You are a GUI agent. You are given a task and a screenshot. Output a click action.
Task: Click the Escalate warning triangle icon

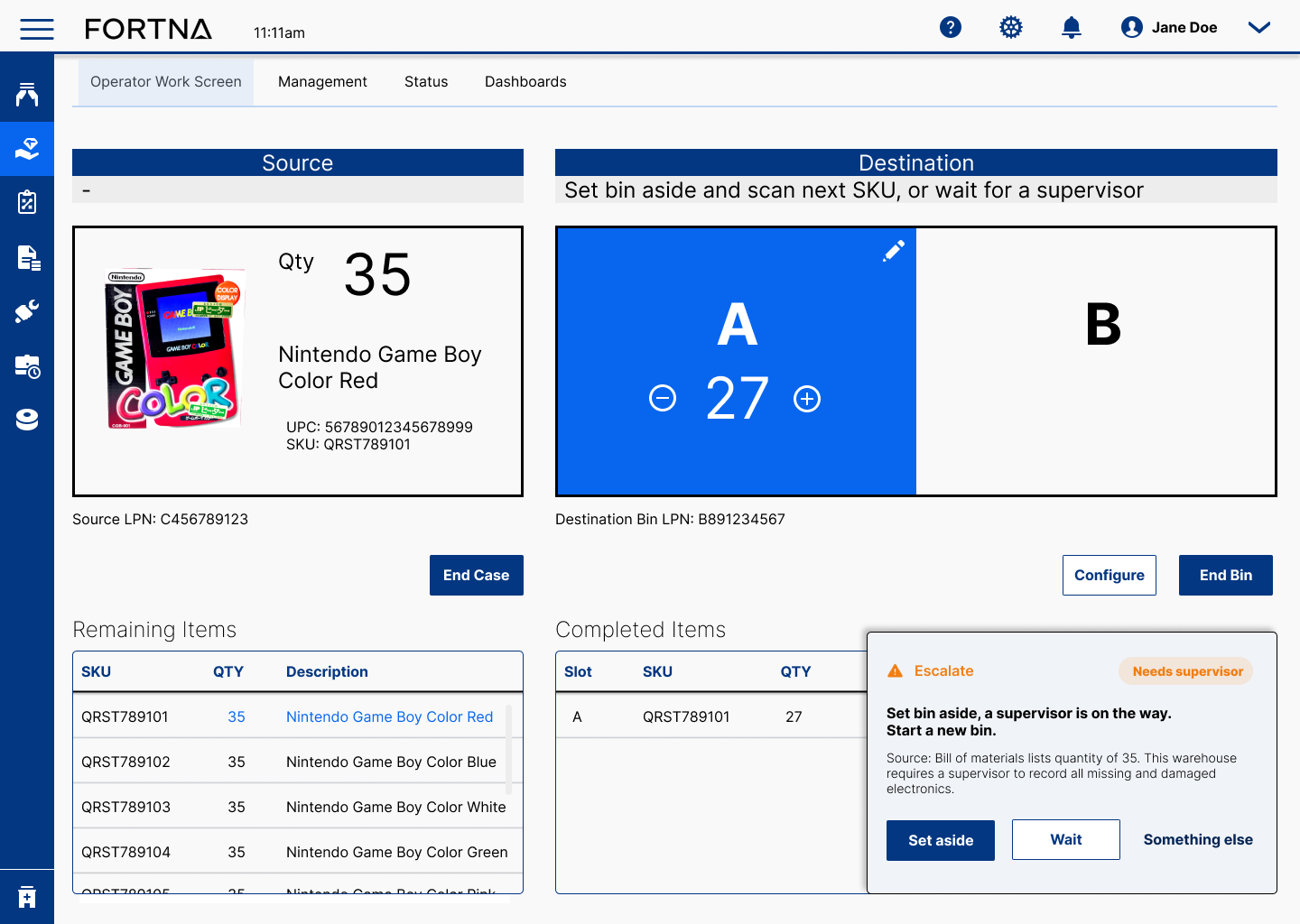tap(895, 670)
